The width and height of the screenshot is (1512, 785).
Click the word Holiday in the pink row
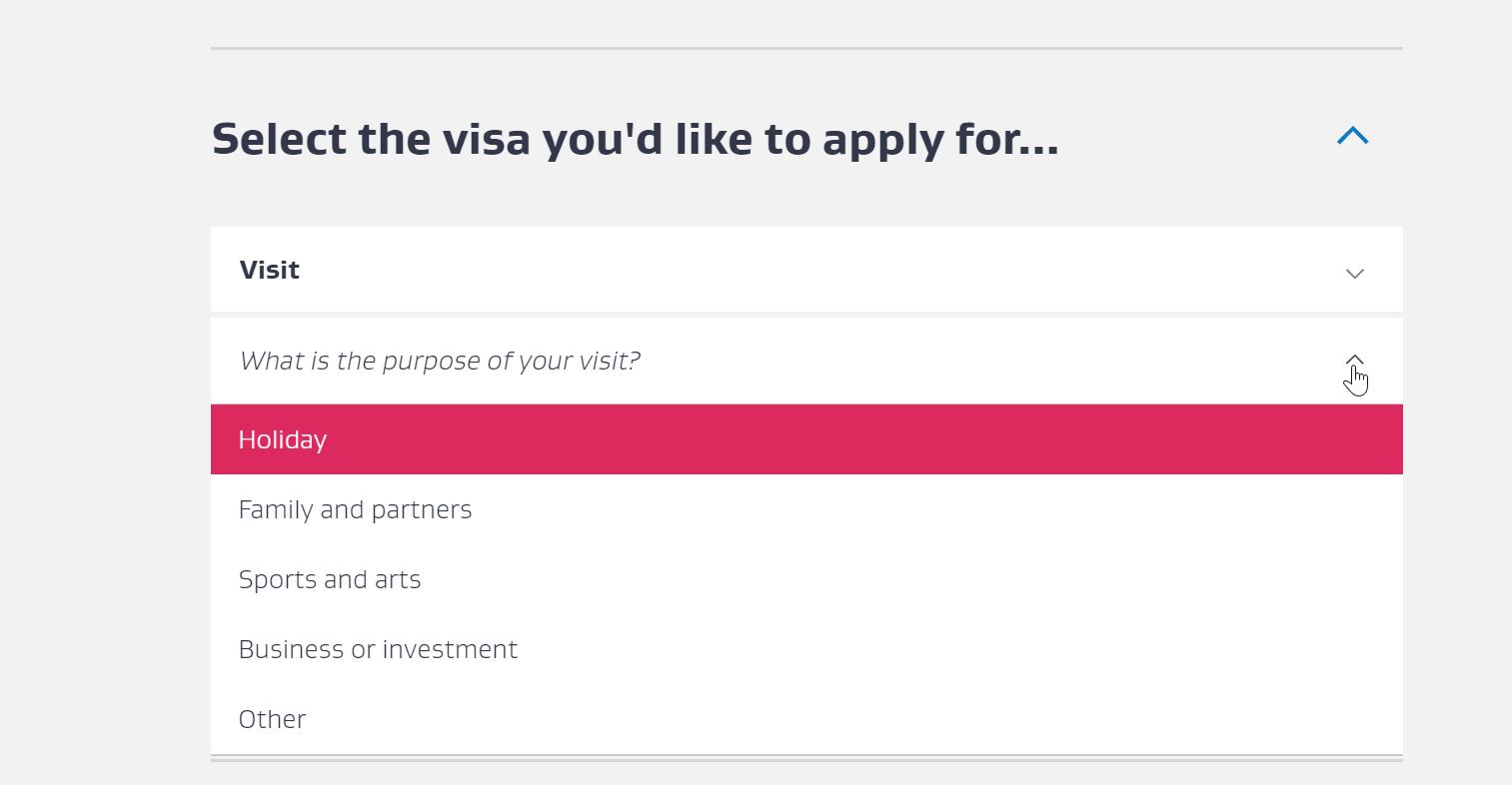[283, 440]
